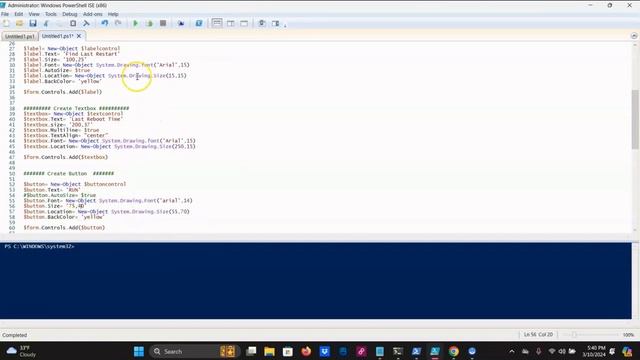Select the active Untitled1.ps1* tab
This screenshot has height=360, width=640.
click(57, 36)
